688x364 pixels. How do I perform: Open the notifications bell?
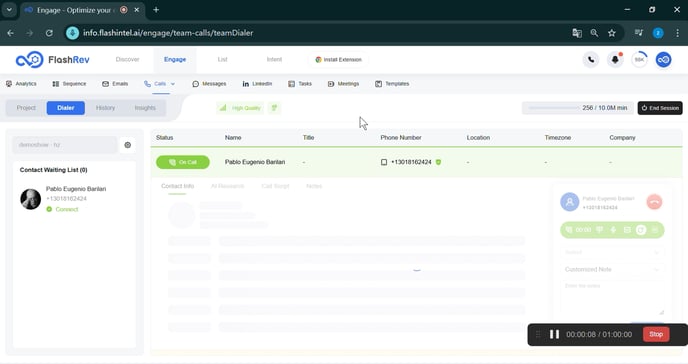615,60
